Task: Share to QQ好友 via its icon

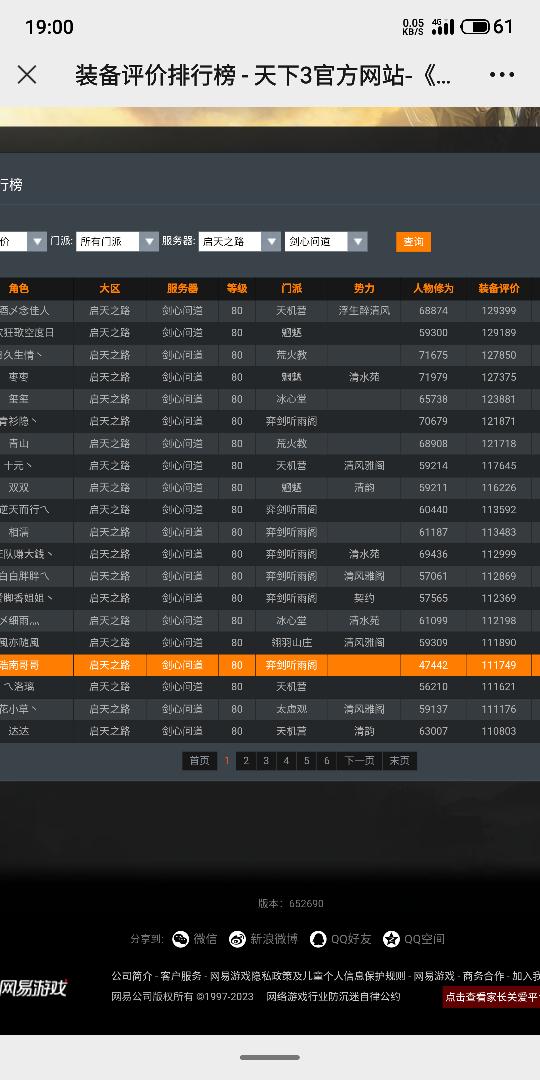Action: point(318,939)
